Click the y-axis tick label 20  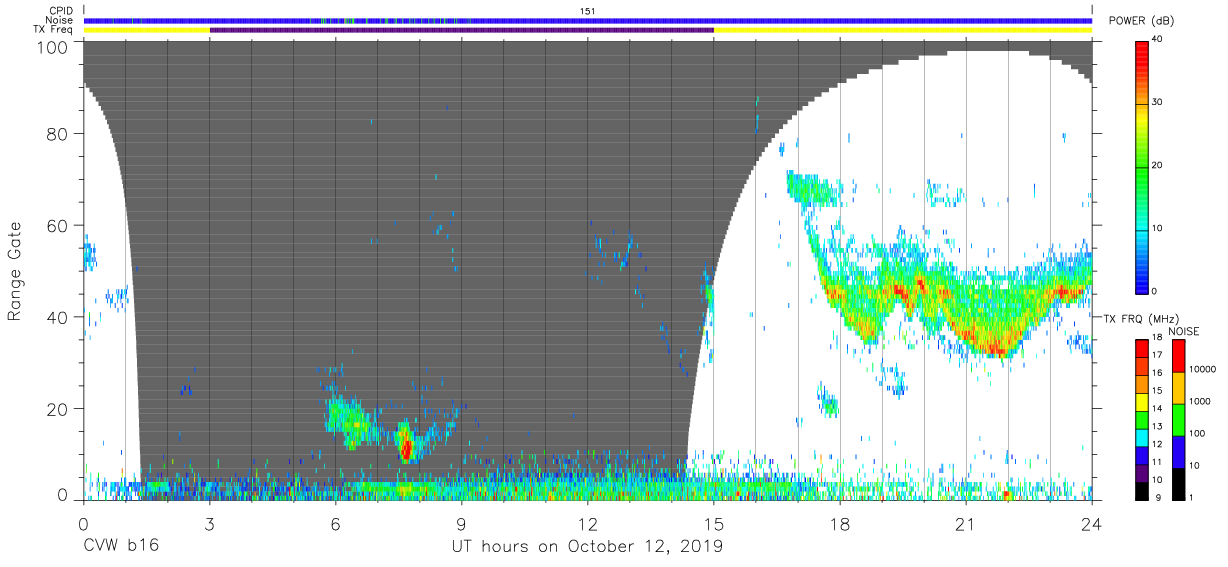pos(57,409)
